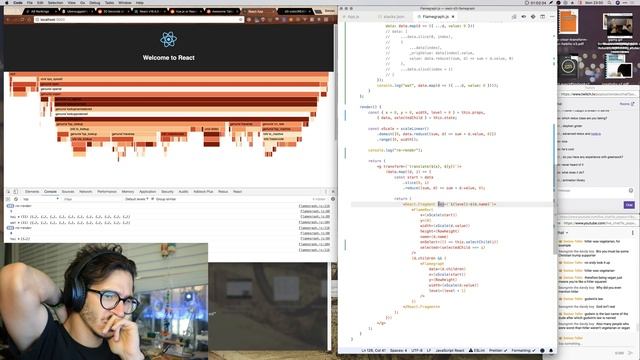Open the topmost Flamegraph.js source link
Screen dimensions: 640x360
pos(314,206)
